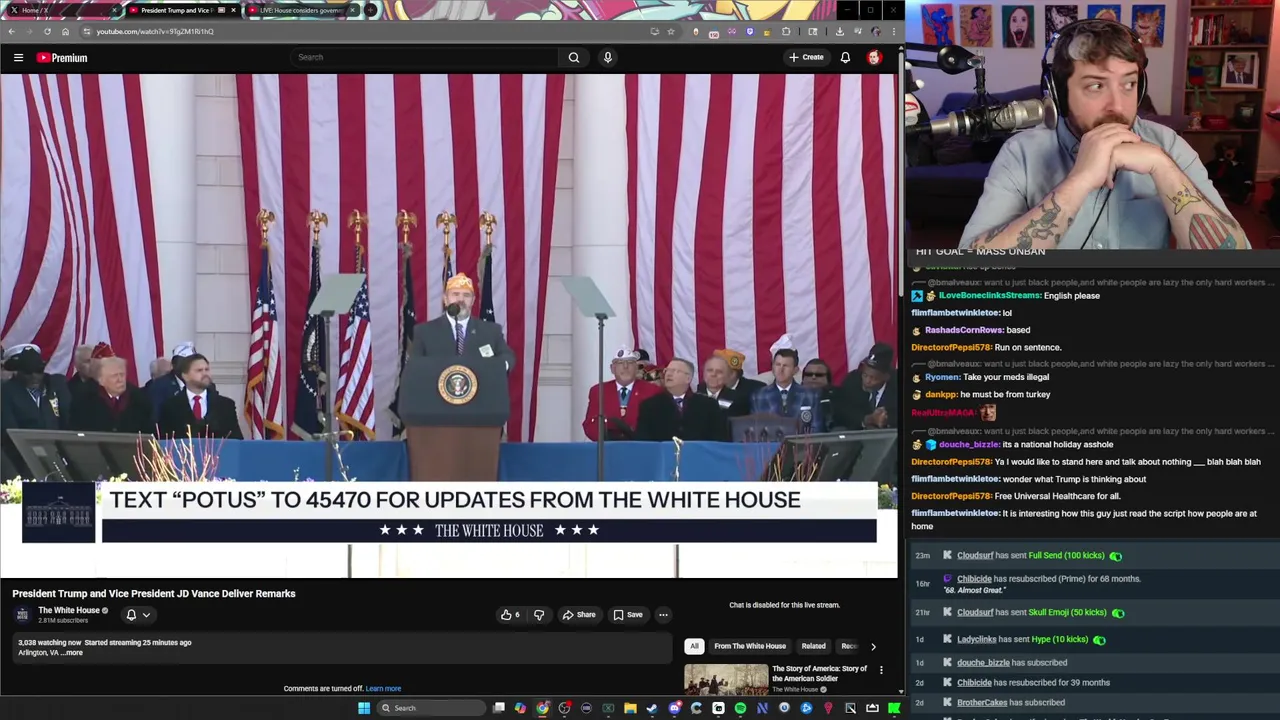
Task: Select the Related filter chip
Action: point(813,646)
